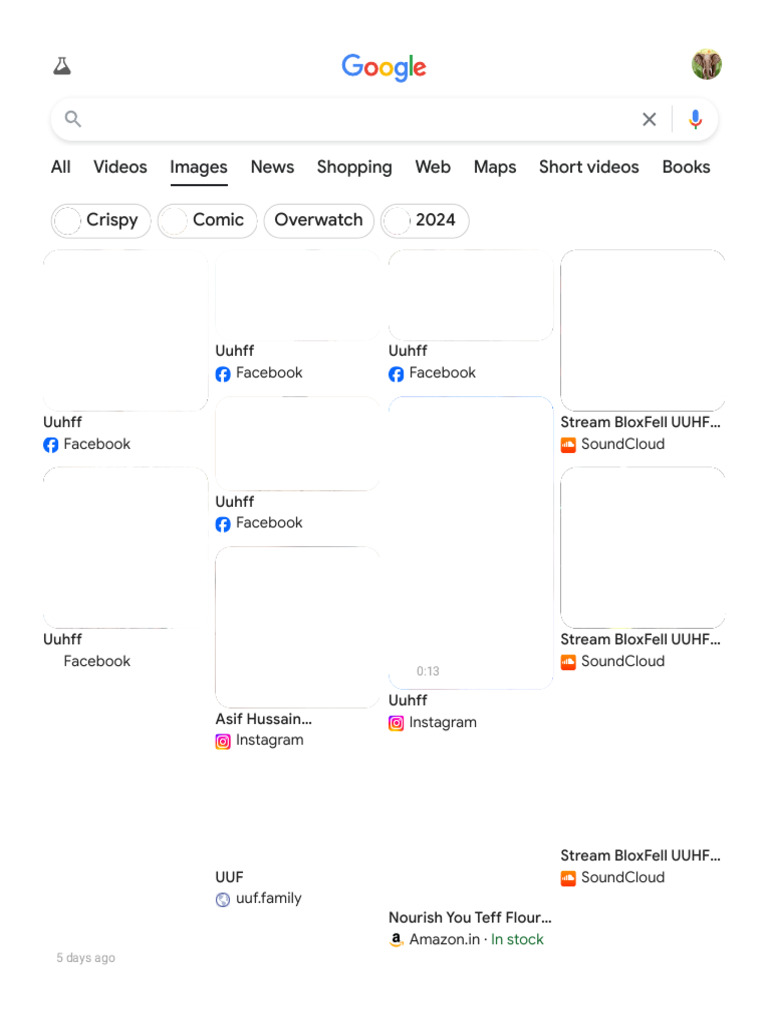Open Search Labs flask icon

click(62, 67)
